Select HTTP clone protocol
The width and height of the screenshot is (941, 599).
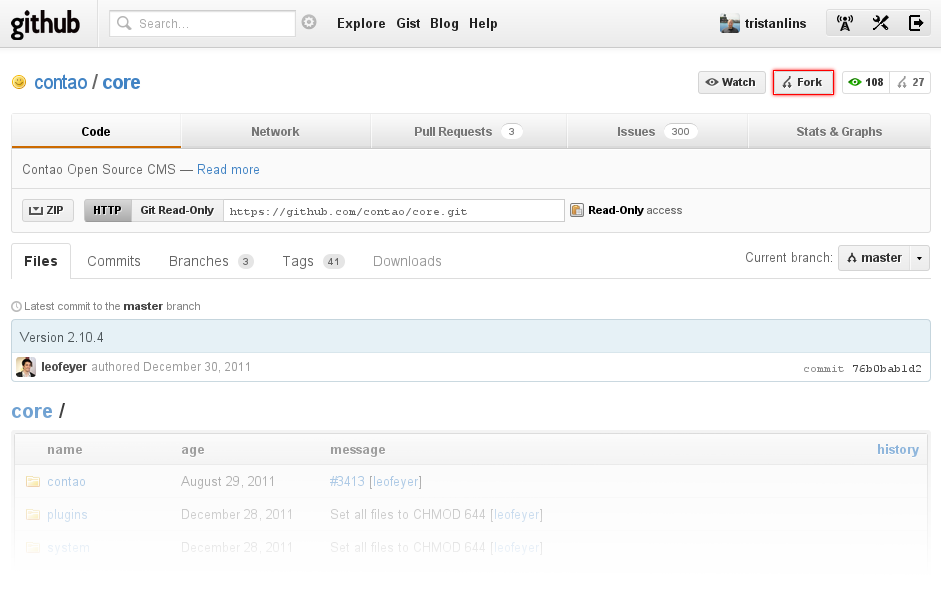click(107, 210)
